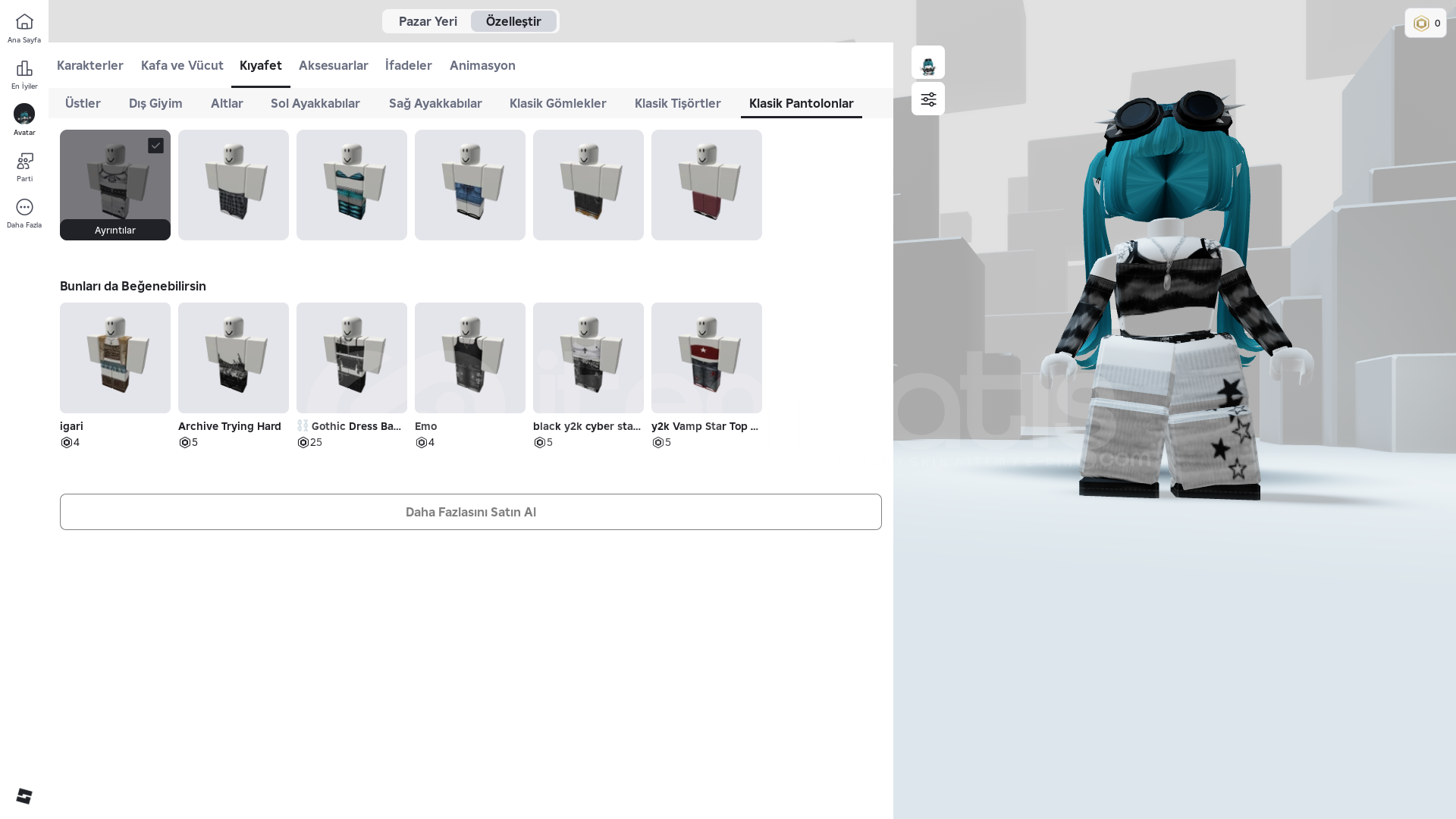This screenshot has width=1456, height=819.
Task: Select Klasik Gömlekler subcategory
Action: point(557,103)
